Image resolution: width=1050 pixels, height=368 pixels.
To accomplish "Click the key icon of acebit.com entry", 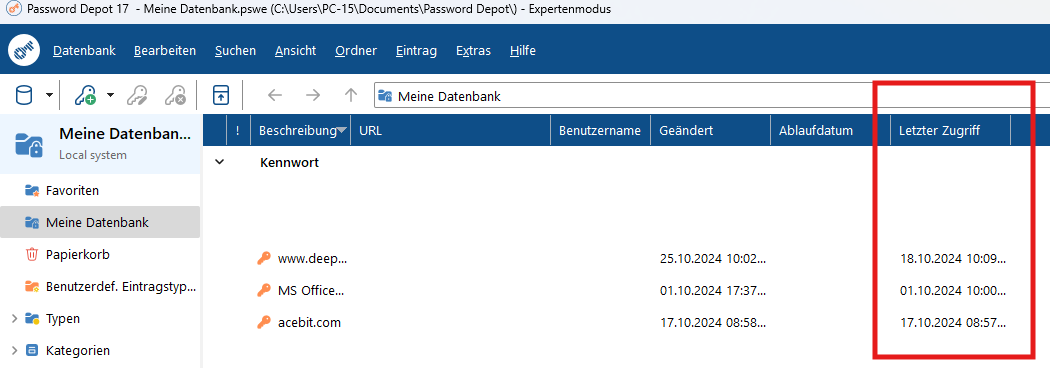I will point(264,323).
